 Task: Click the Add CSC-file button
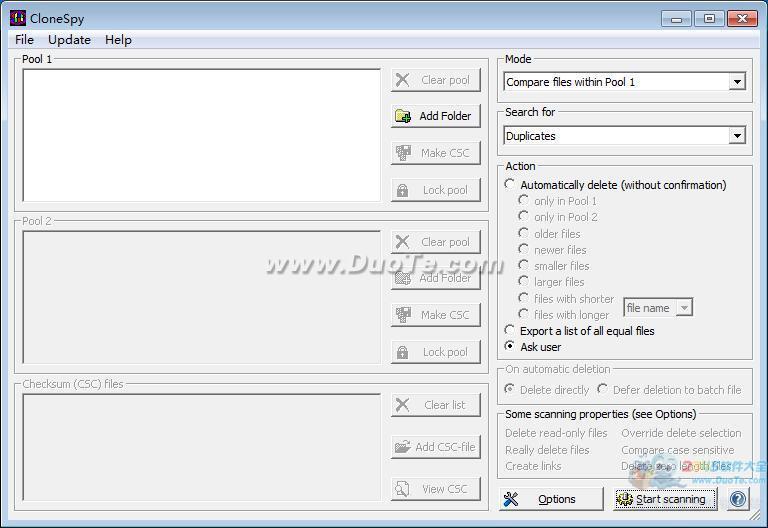point(435,447)
